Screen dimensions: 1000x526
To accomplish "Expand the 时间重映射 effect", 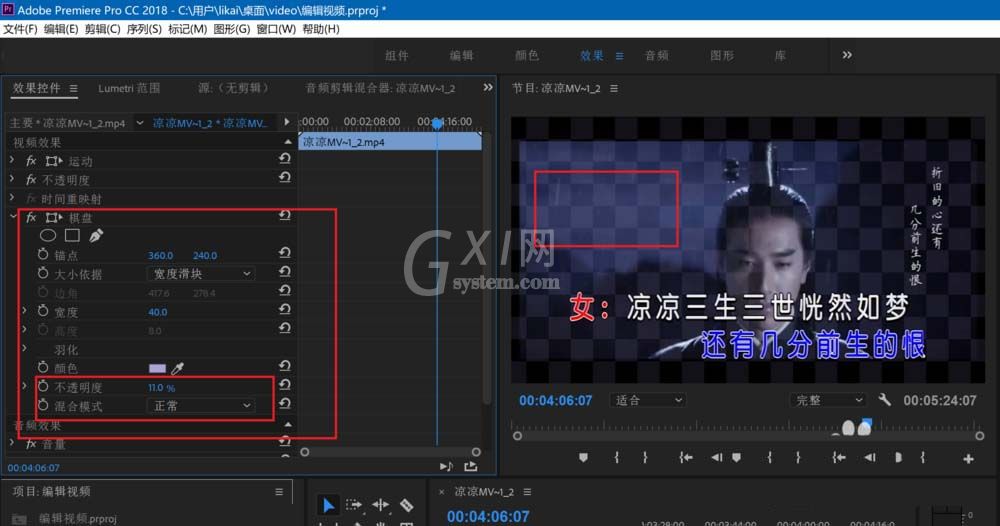I will coord(12,198).
